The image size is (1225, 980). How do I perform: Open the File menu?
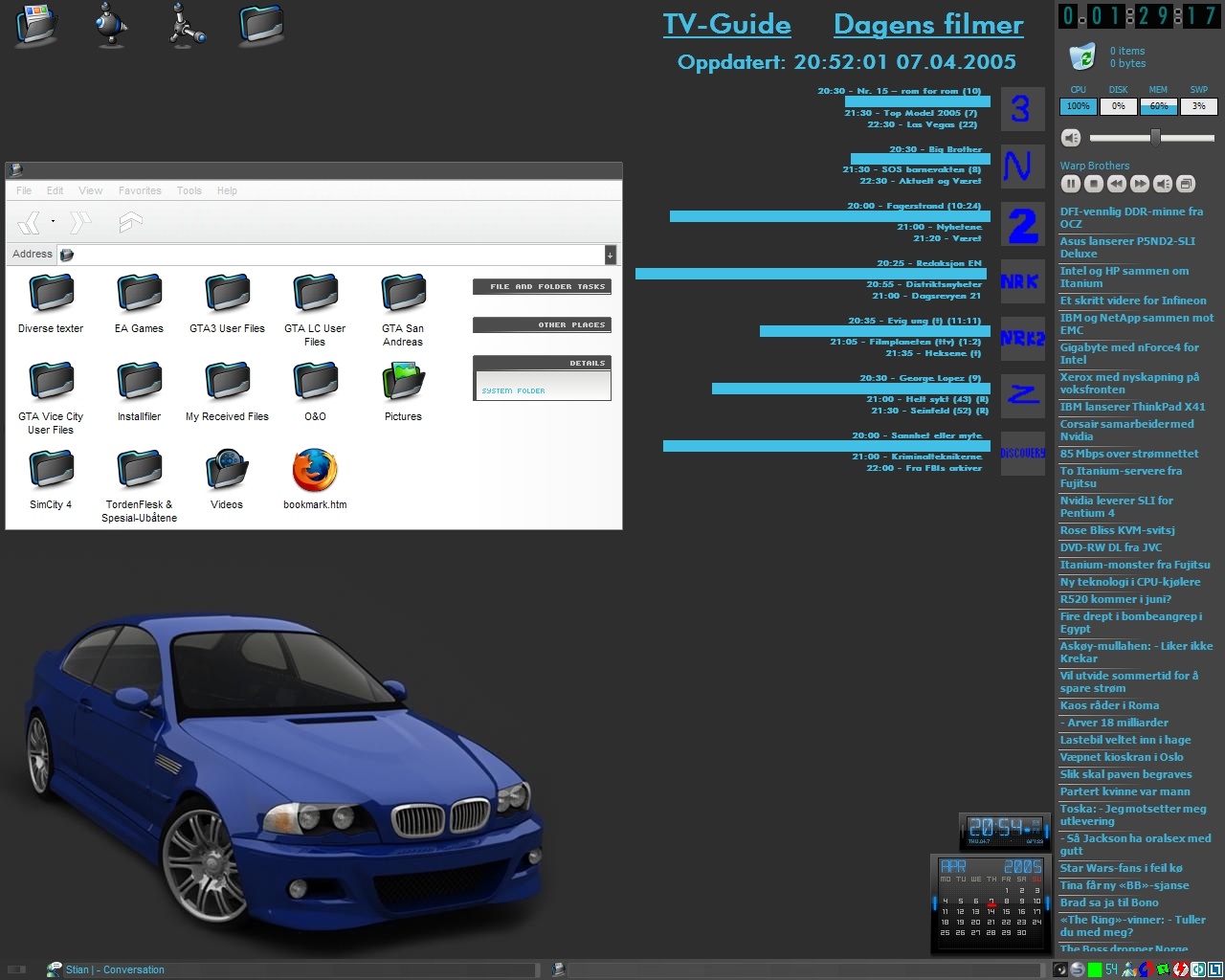pos(24,190)
